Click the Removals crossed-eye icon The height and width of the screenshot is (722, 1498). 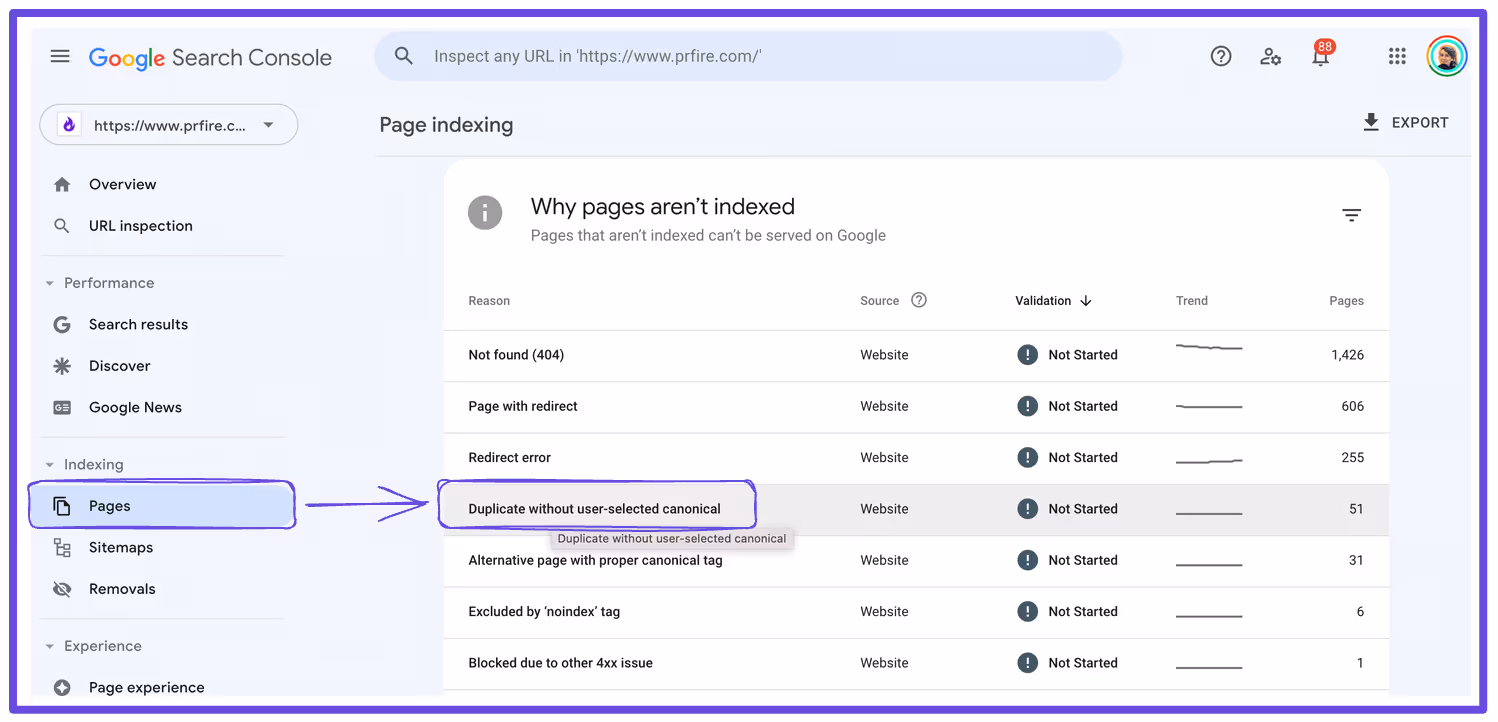62,589
